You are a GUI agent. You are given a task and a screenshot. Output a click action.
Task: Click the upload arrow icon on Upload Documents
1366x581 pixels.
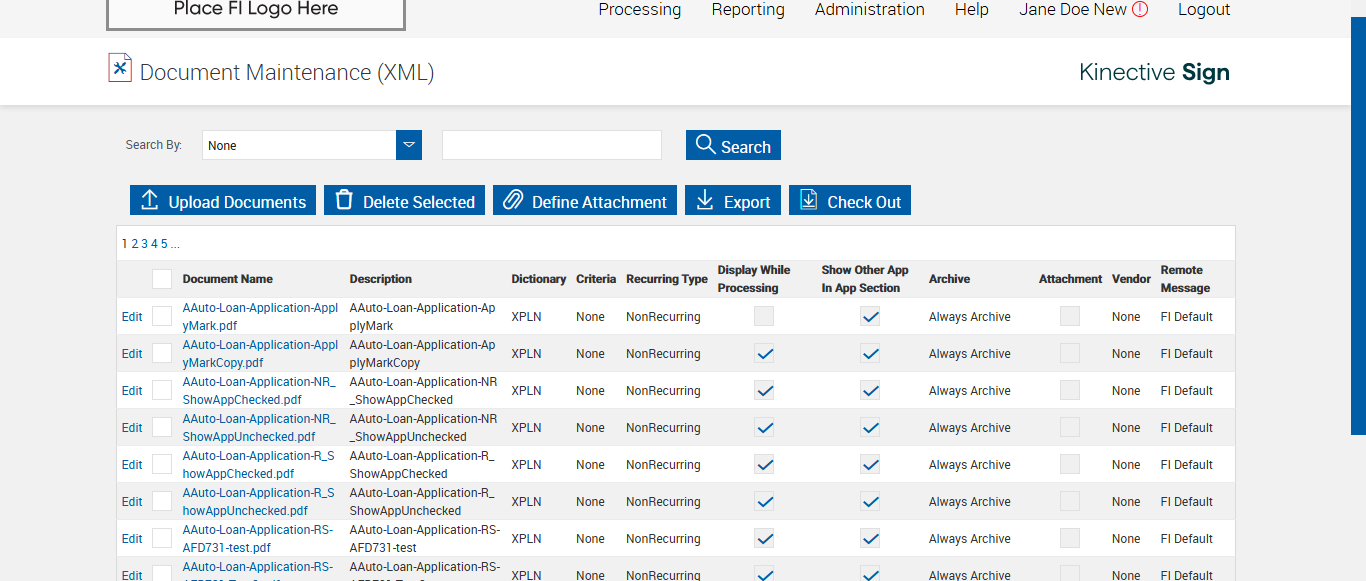150,200
